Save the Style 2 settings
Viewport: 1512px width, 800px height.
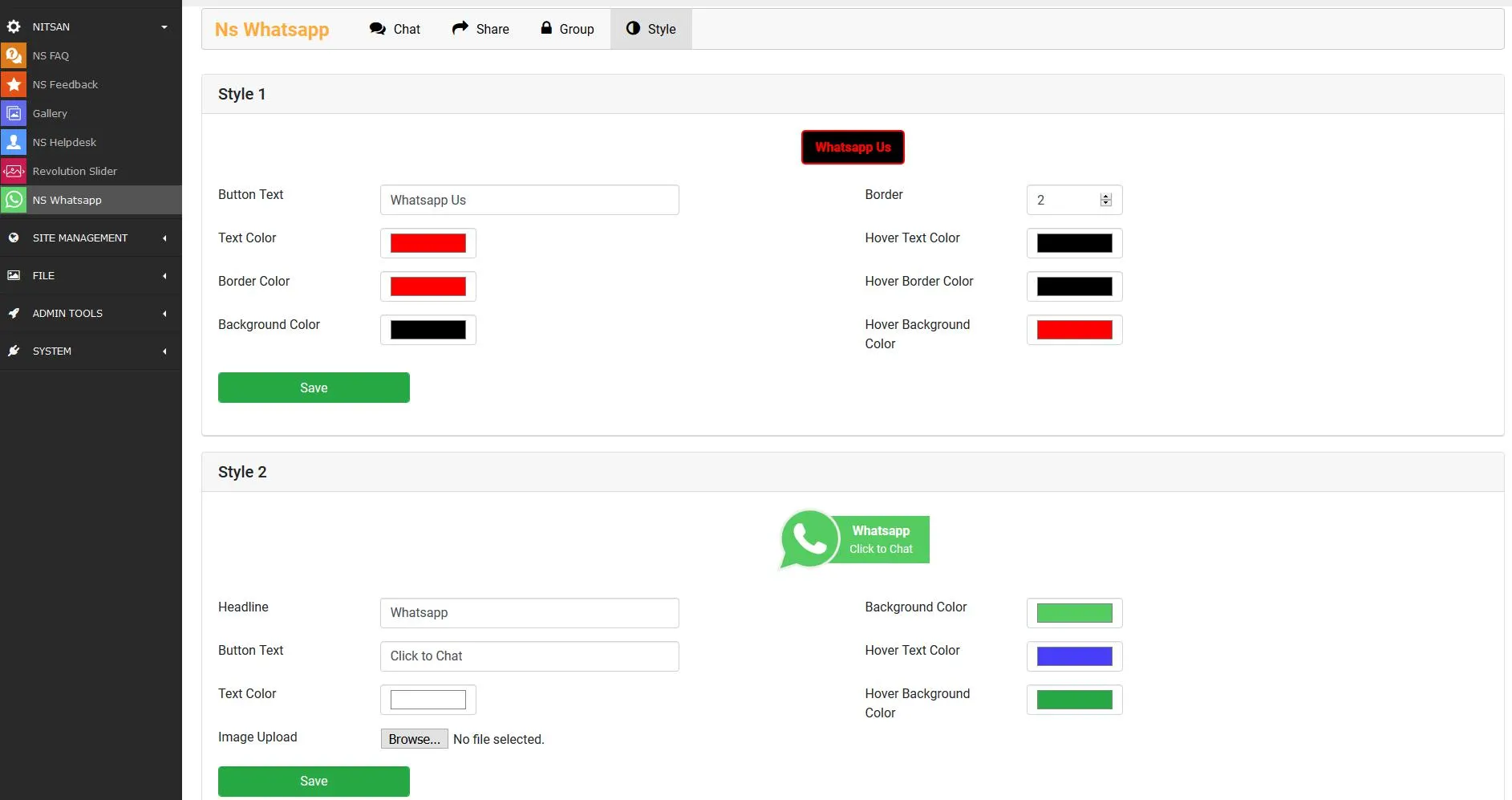tap(314, 781)
